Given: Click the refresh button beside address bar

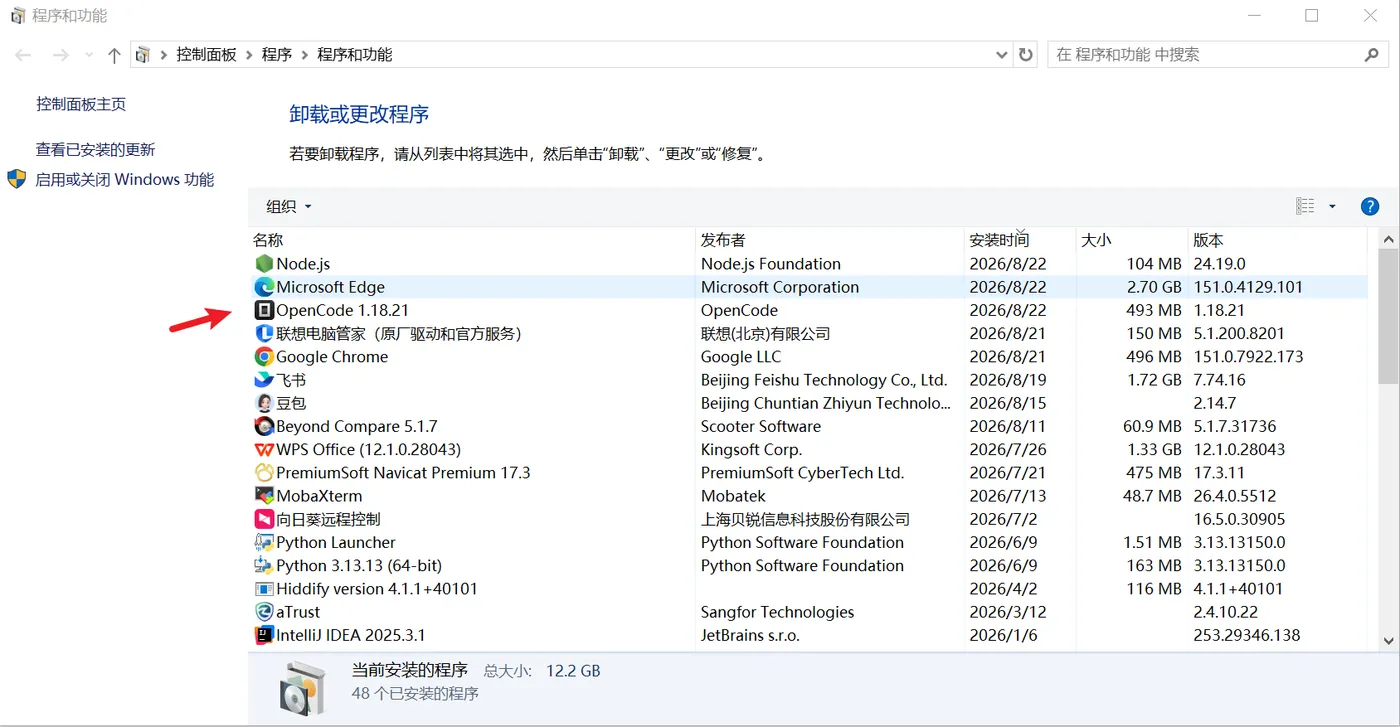Looking at the screenshot, I should 1026,55.
